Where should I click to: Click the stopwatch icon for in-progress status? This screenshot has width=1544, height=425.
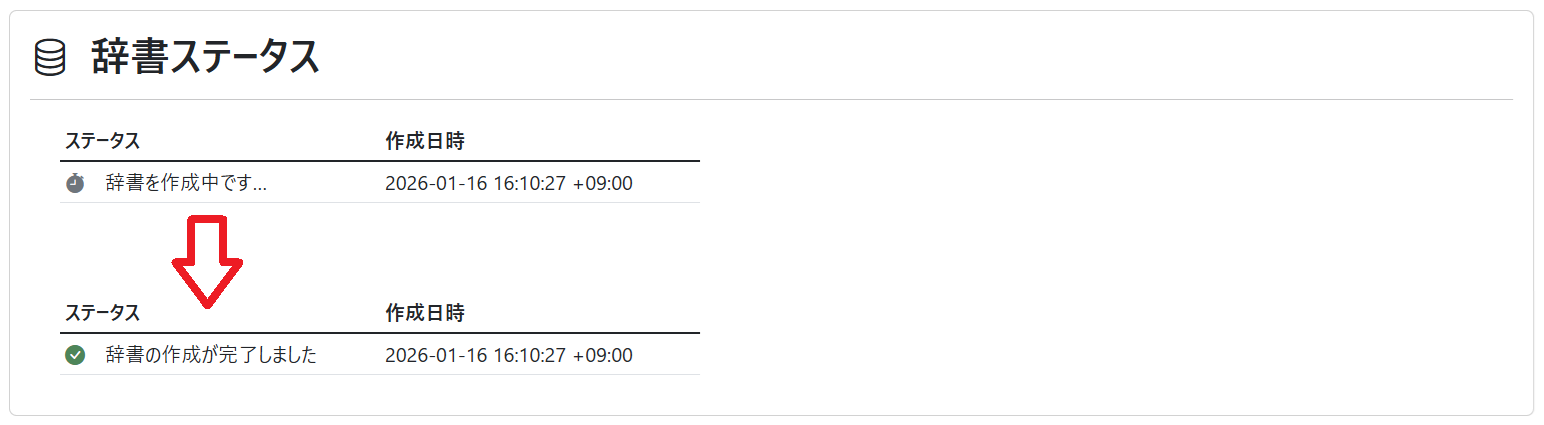[75, 183]
